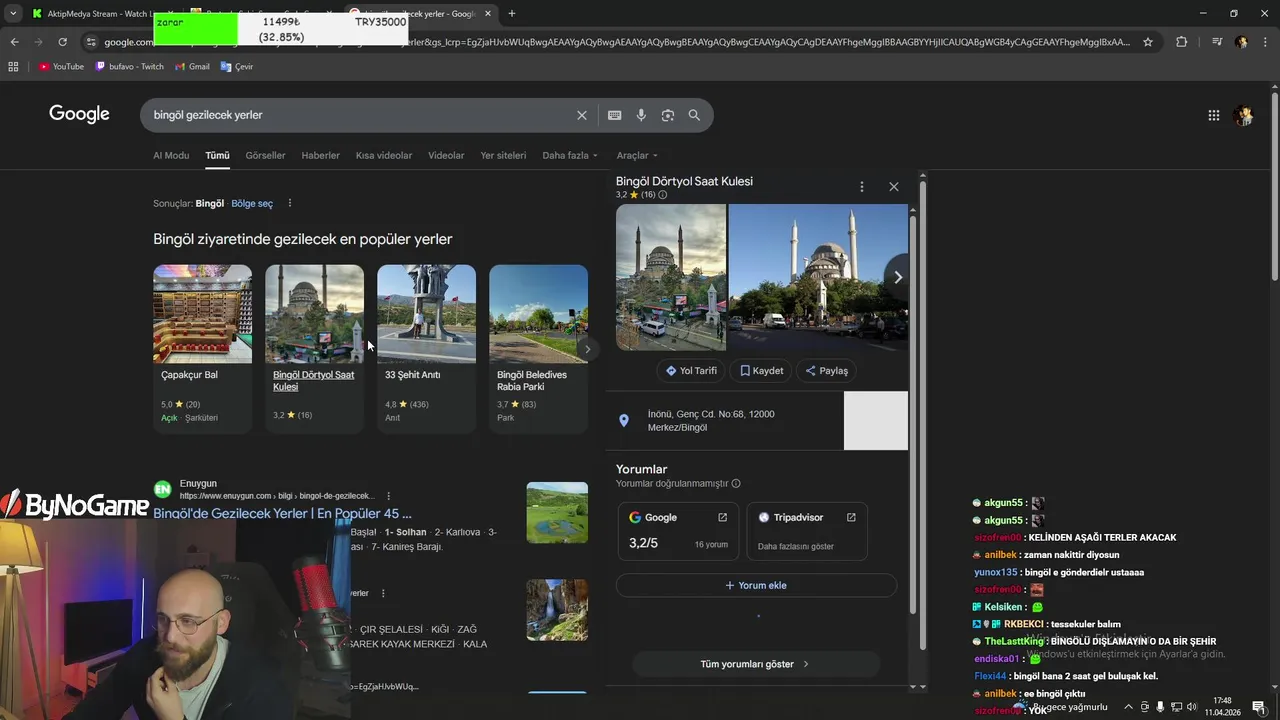Click the Yol Tarifi directions button
This screenshot has height=720, width=1280.
click(691, 370)
